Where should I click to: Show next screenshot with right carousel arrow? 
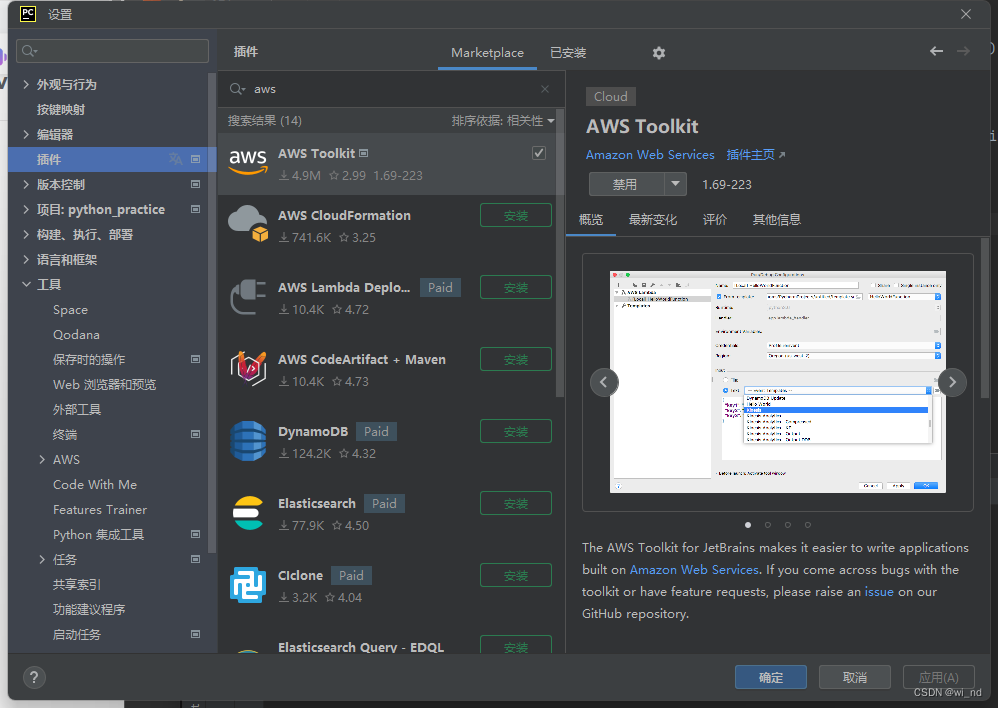[952, 383]
